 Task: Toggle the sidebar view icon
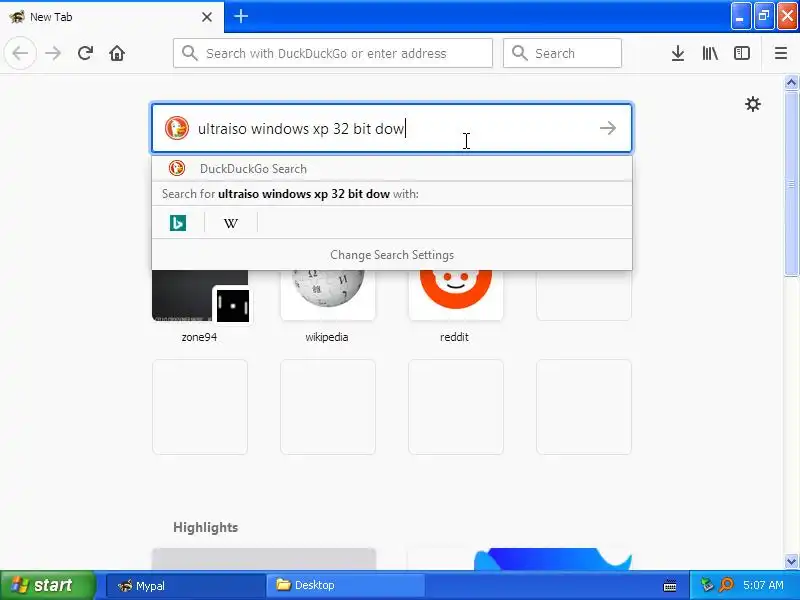pyautogui.click(x=741, y=53)
